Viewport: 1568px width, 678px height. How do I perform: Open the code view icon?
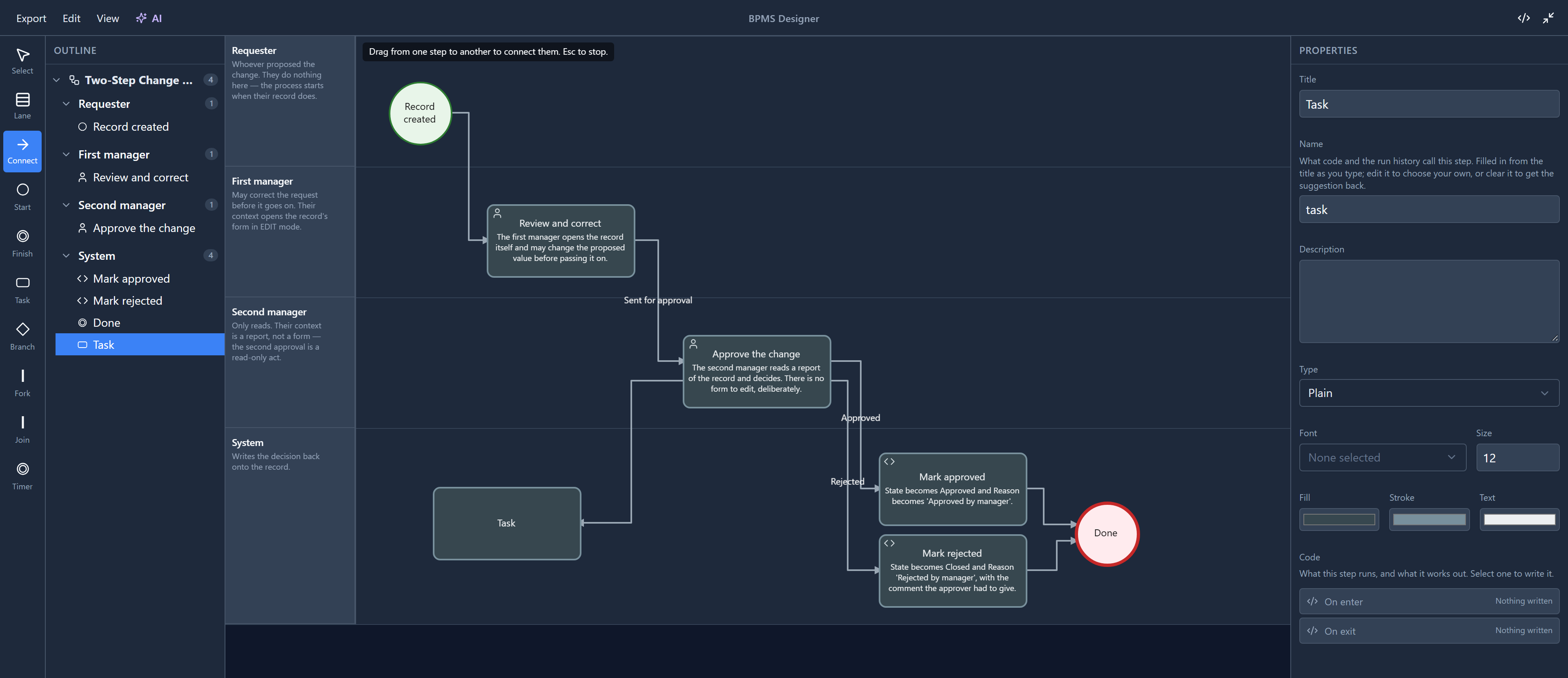1523,18
